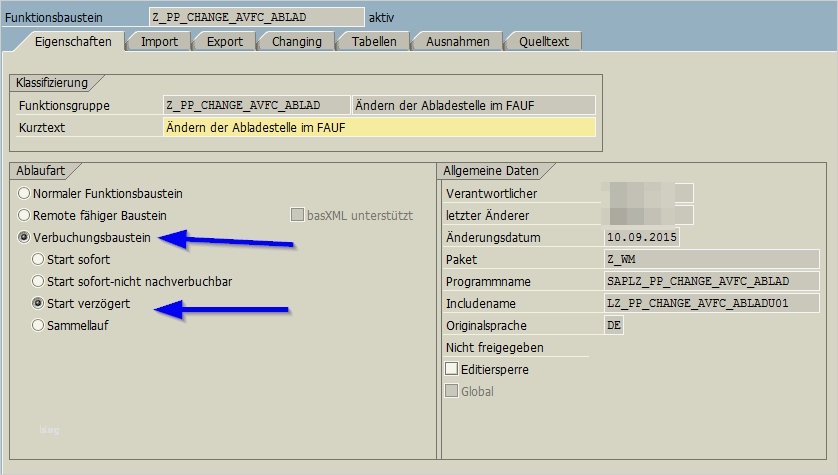Choose the Start sofort option
This screenshot has height=475, width=838.
coord(37,259)
